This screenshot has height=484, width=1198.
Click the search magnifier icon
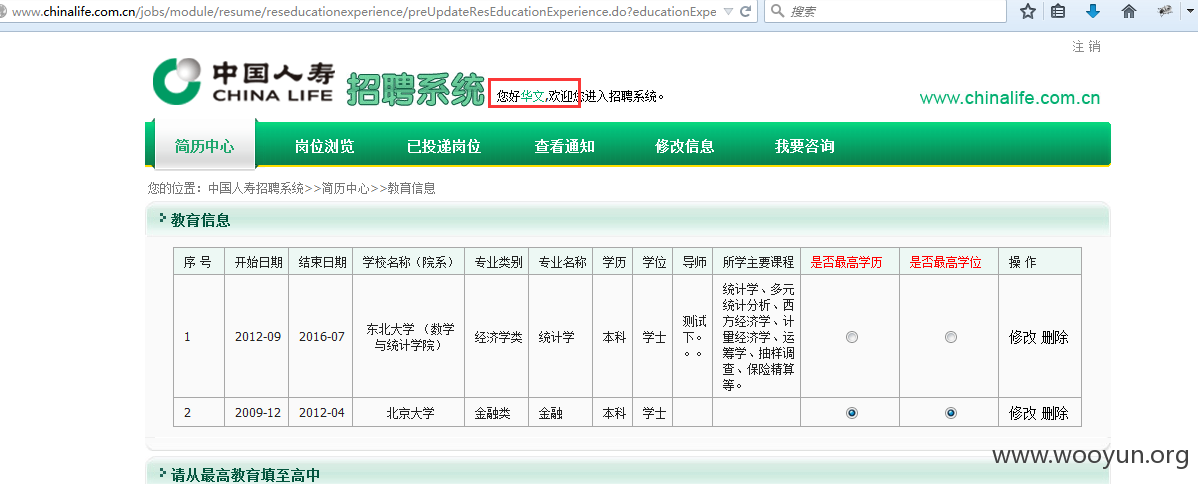[777, 11]
